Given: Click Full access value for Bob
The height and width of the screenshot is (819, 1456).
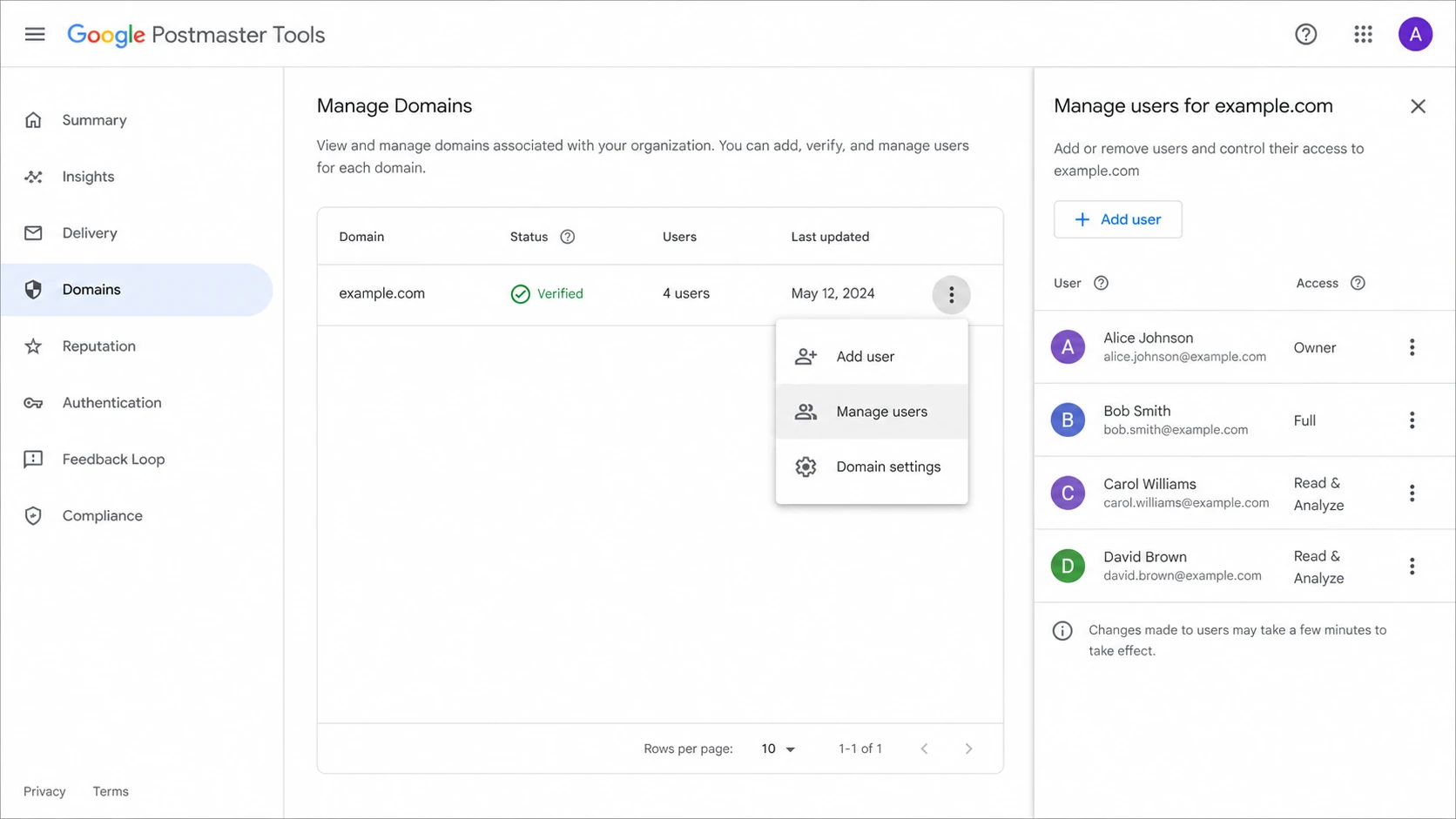Looking at the screenshot, I should [x=1304, y=421].
